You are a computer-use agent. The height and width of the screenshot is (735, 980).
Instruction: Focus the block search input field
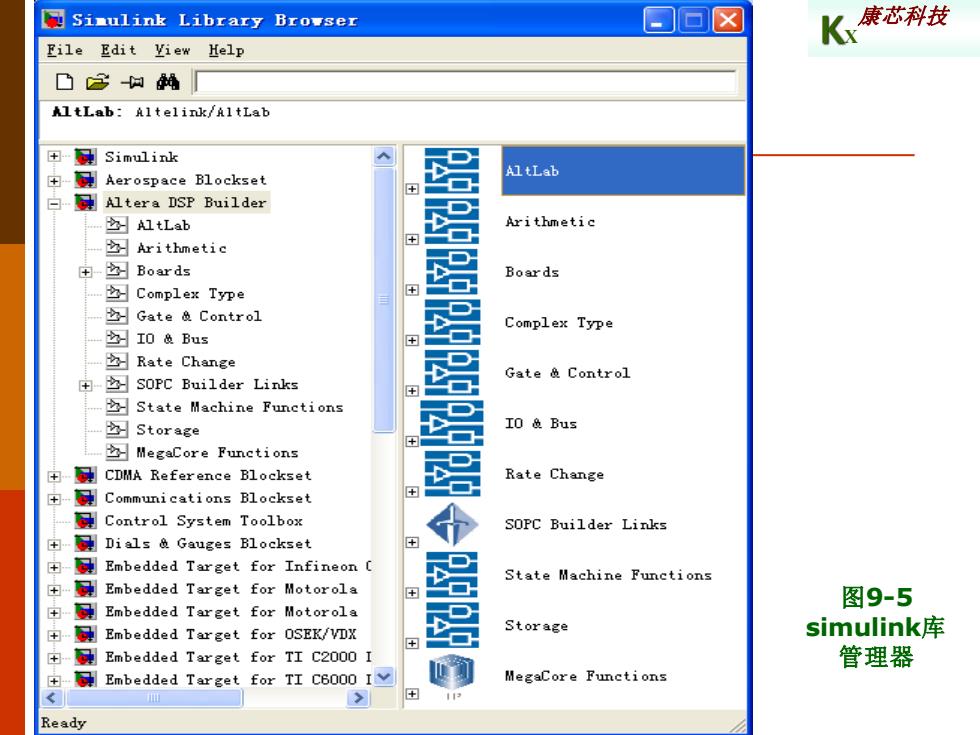[466, 82]
